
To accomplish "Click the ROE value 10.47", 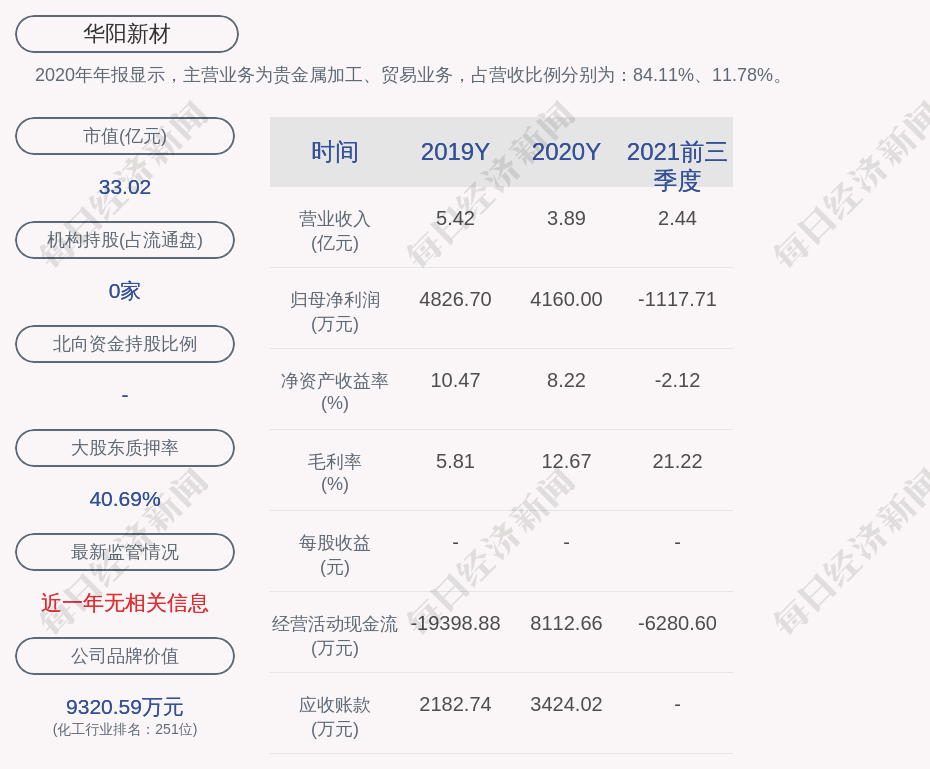I will click(456, 380).
